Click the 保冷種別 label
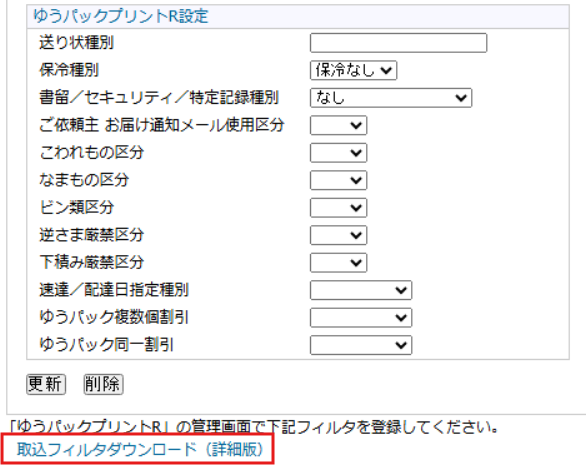586x470 pixels. (x=69, y=70)
